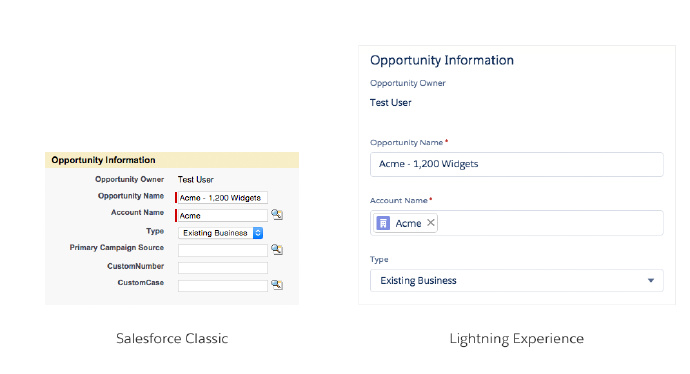
Task: Click Lightning Opportunity Name input box
Action: tap(517, 165)
